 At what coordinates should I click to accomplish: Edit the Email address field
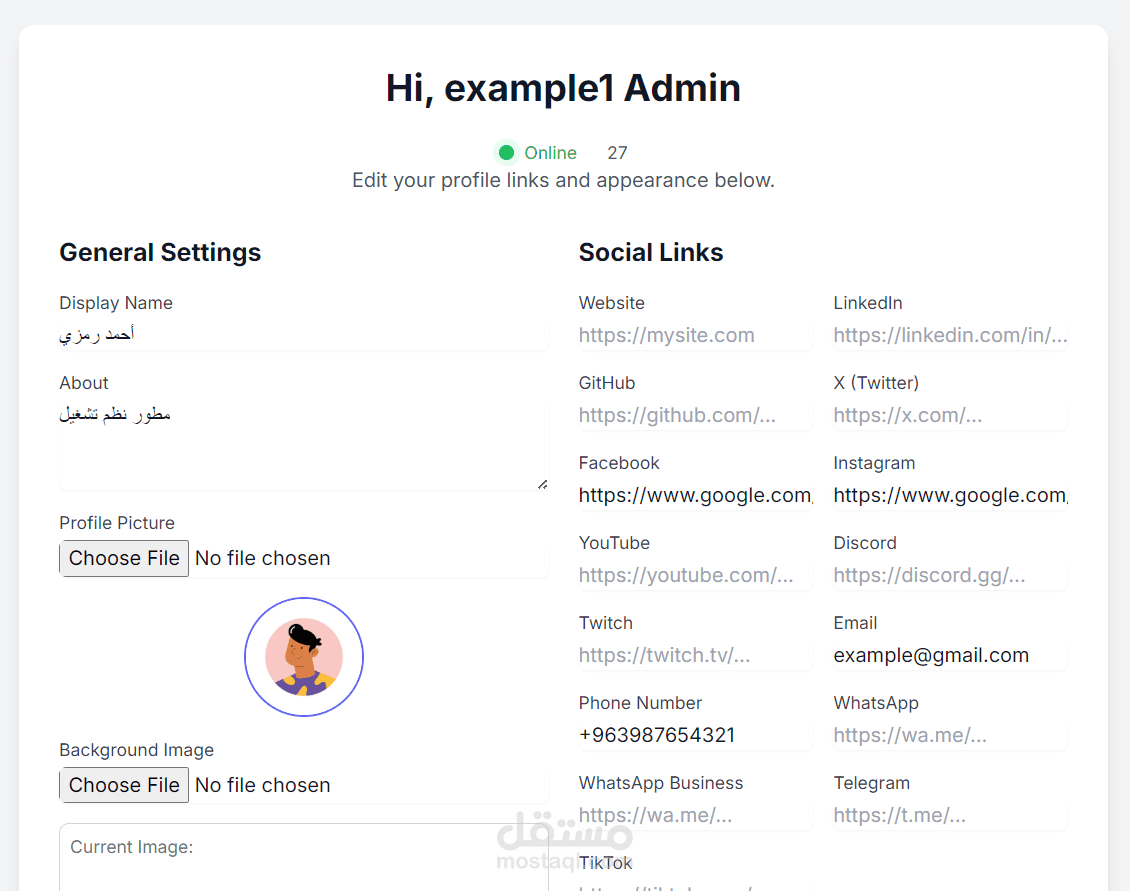(x=950, y=655)
